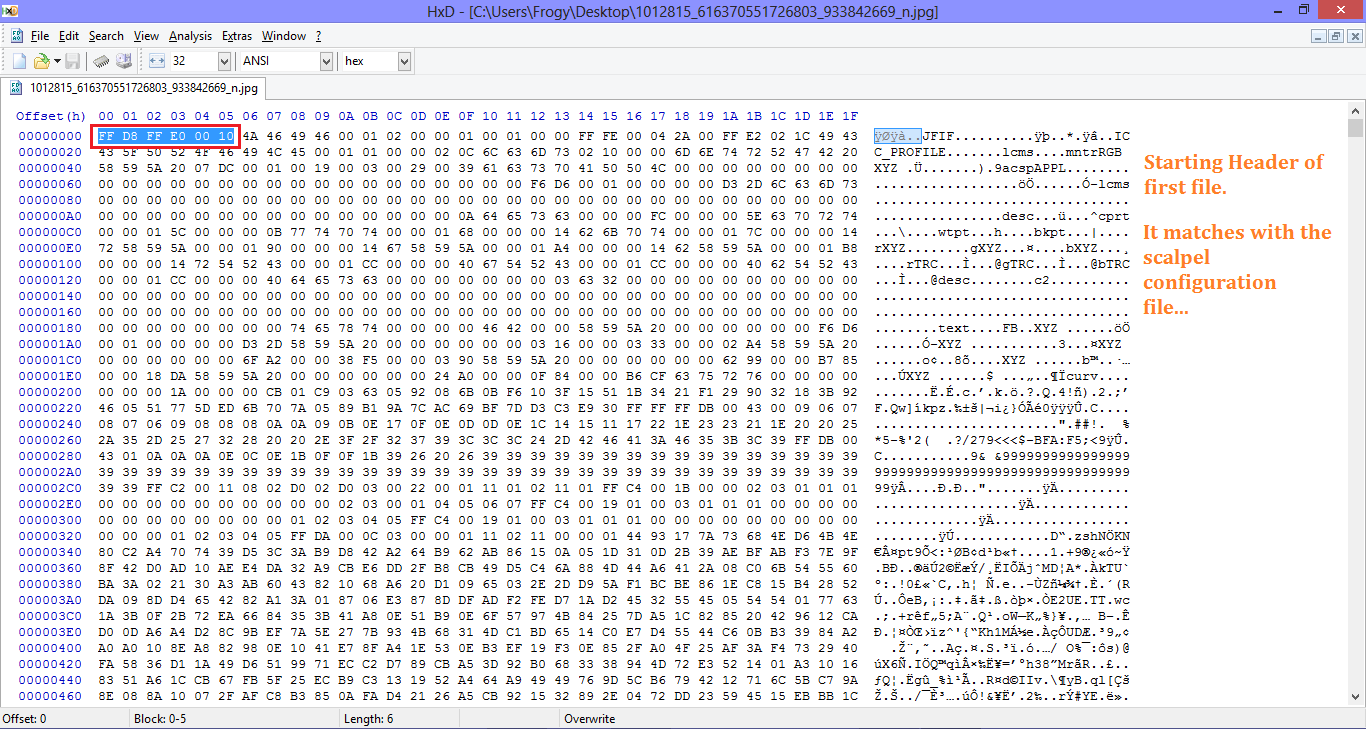
Task: Click the bytes-per-row width icon
Action: click(x=155, y=60)
